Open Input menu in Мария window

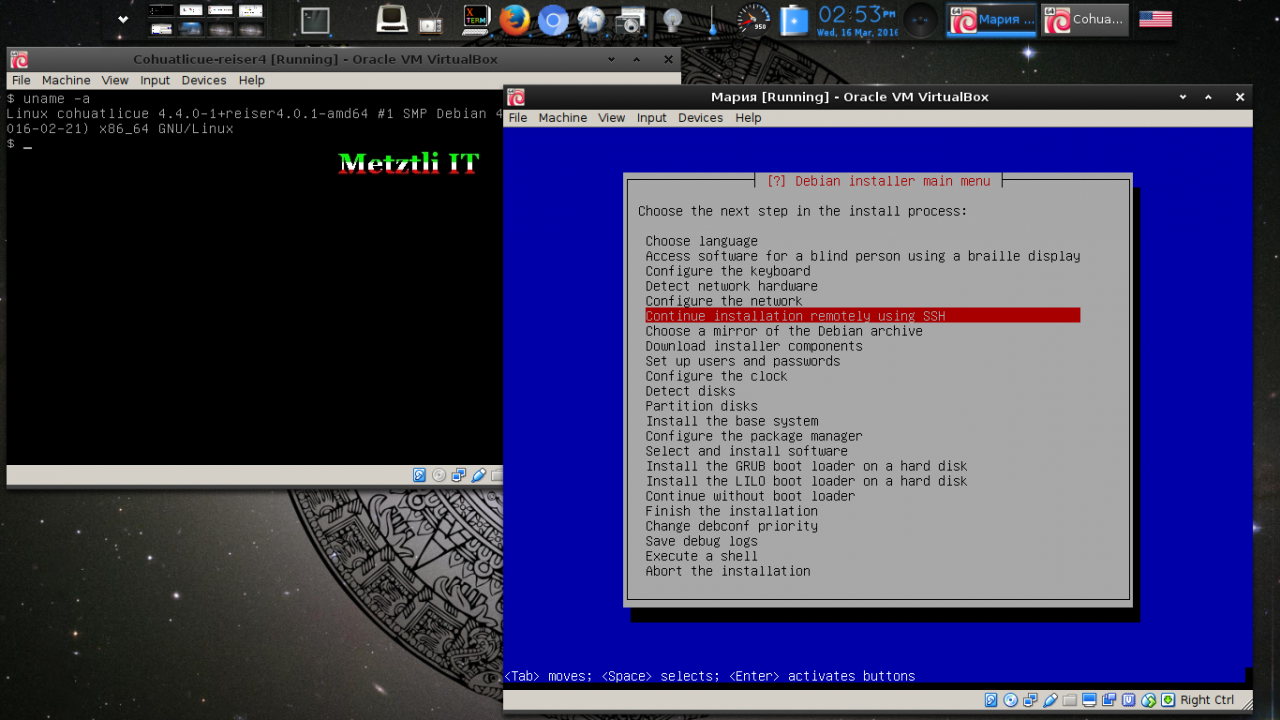tap(652, 118)
